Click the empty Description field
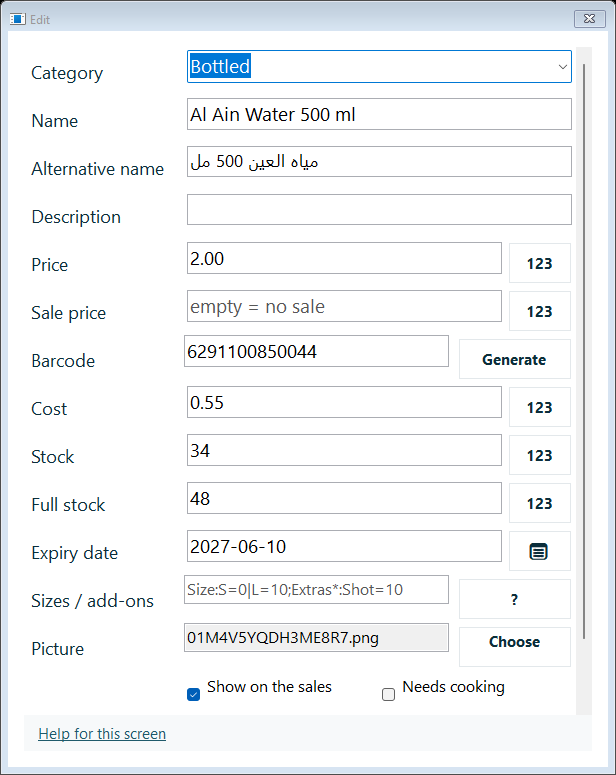The image size is (616, 775). [379, 210]
